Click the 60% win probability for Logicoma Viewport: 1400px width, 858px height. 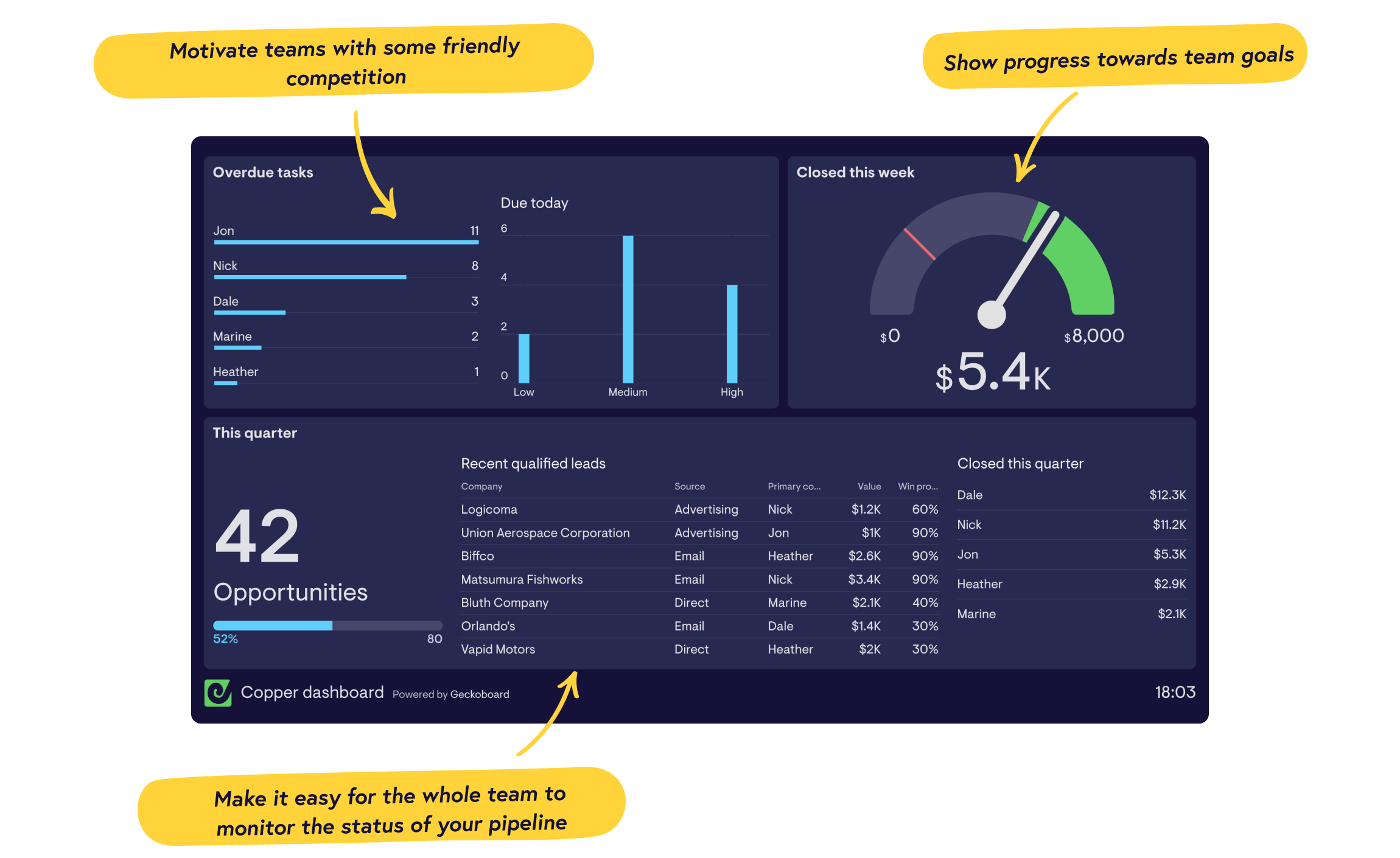tap(925, 509)
